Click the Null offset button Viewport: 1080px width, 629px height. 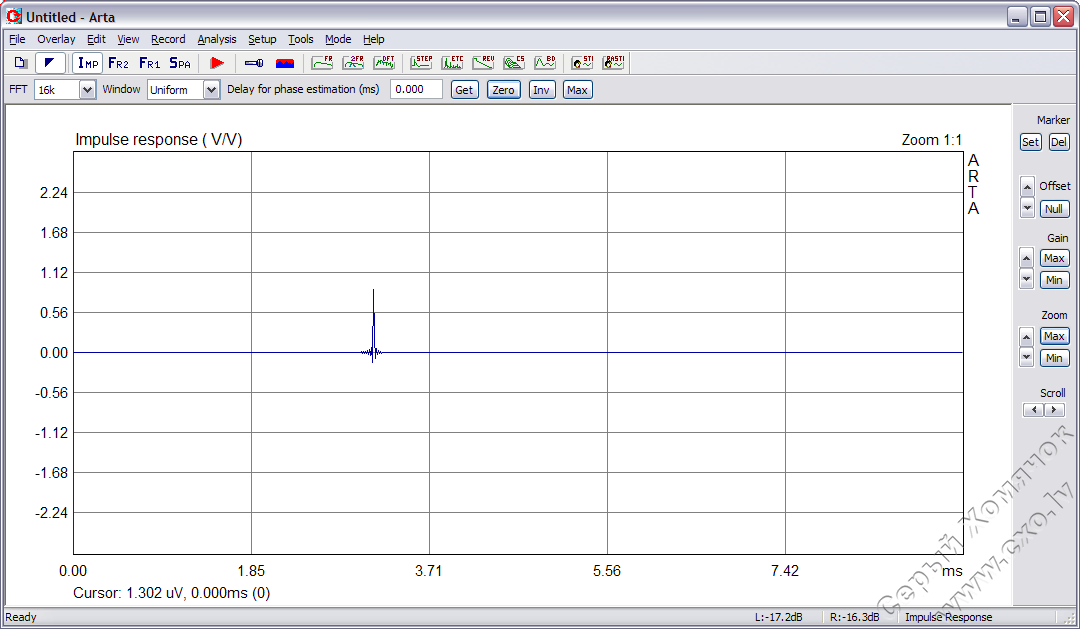pyautogui.click(x=1054, y=209)
